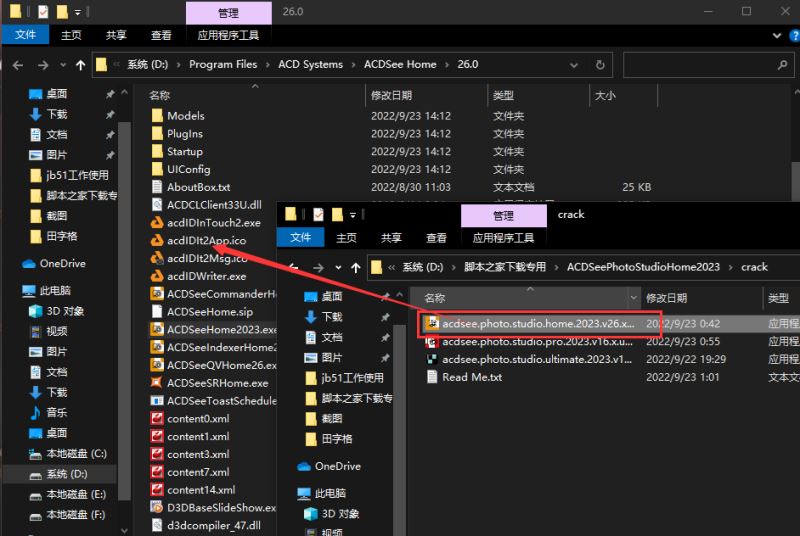Click the 管理 tab in the crack window
Screen dimensions: 800x536
503,216
